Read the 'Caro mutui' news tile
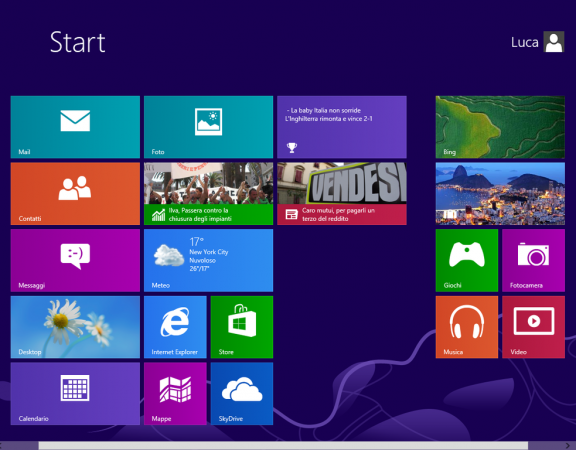Viewport: 576px width, 450px height. 342,194
